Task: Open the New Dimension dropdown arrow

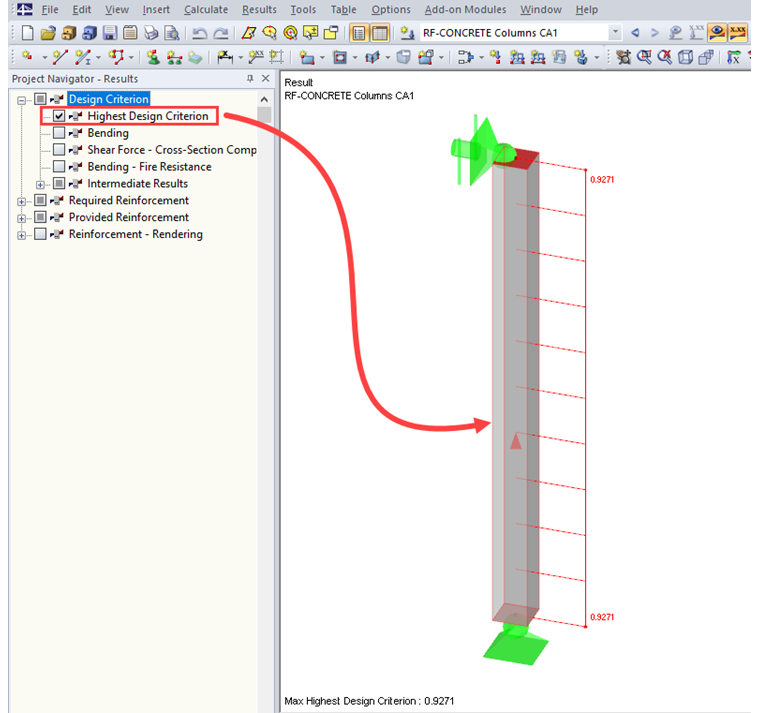Action: coord(240,58)
